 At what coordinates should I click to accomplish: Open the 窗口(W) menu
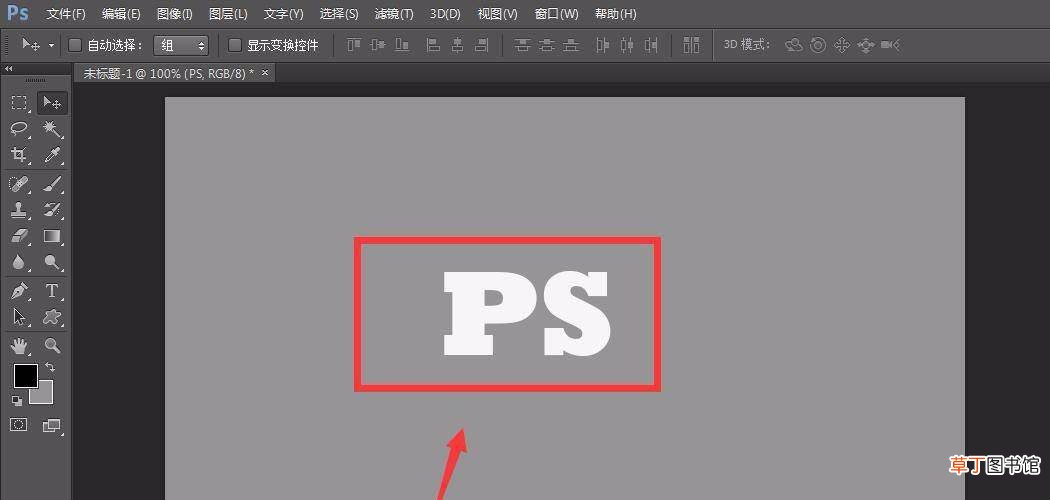click(556, 13)
